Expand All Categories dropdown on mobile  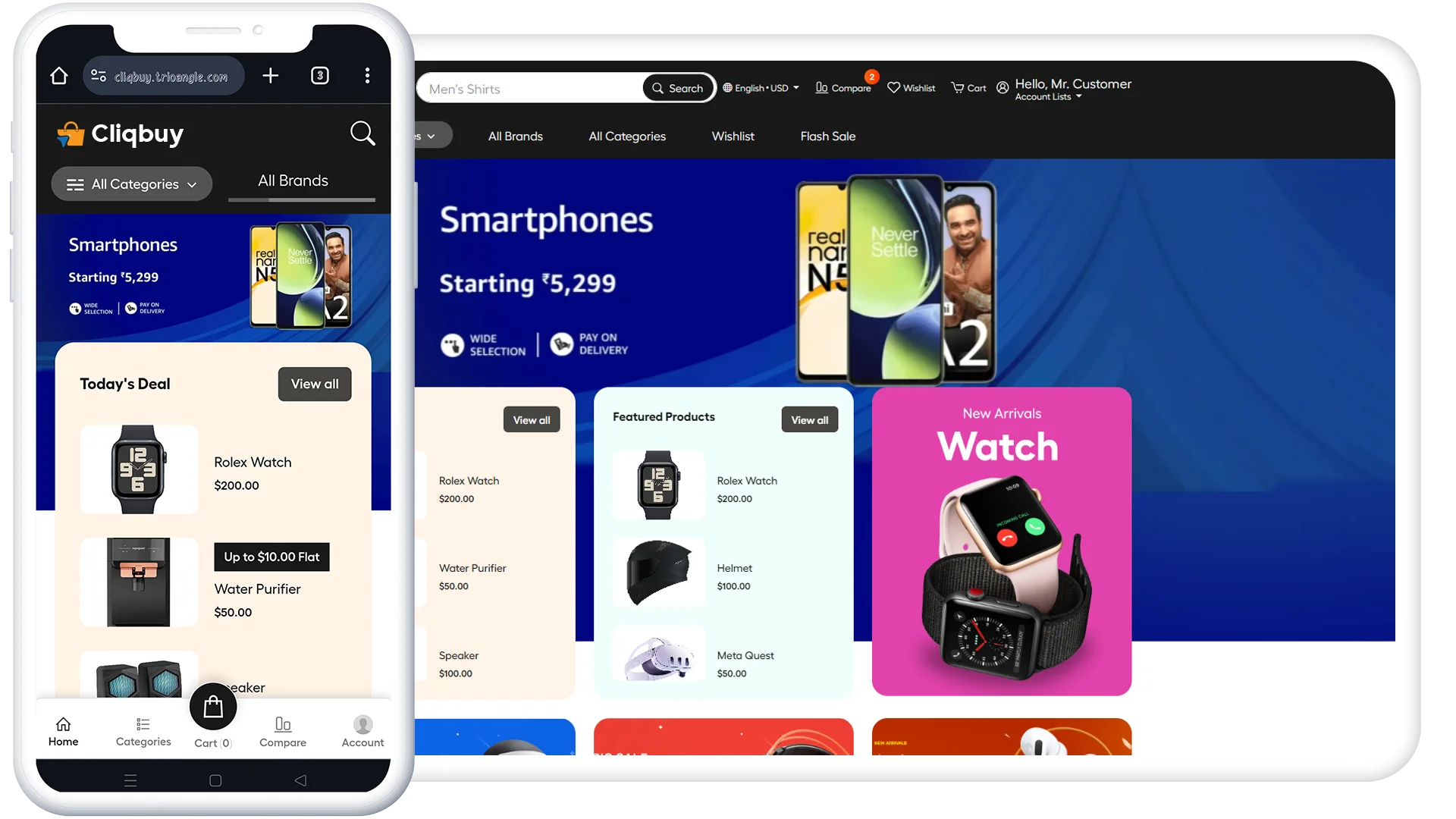click(x=131, y=184)
